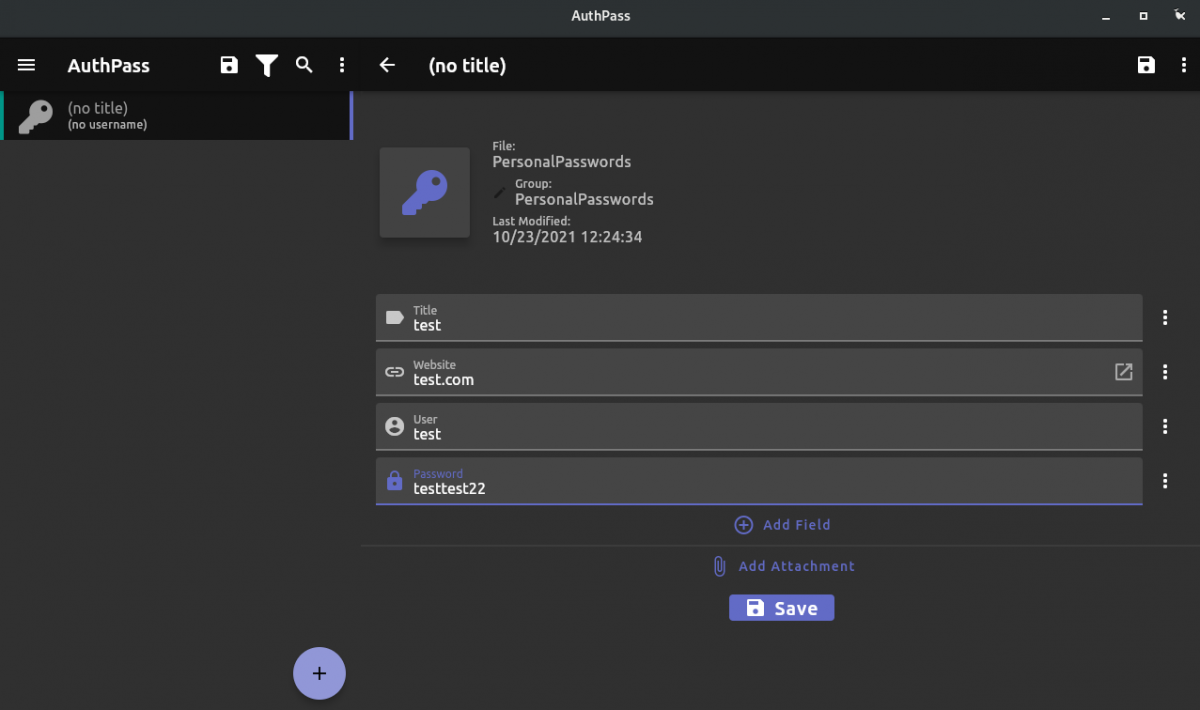Viewport: 1200px width, 710px height.
Task: Click the save database icon in the toolbar
Action: 228,64
